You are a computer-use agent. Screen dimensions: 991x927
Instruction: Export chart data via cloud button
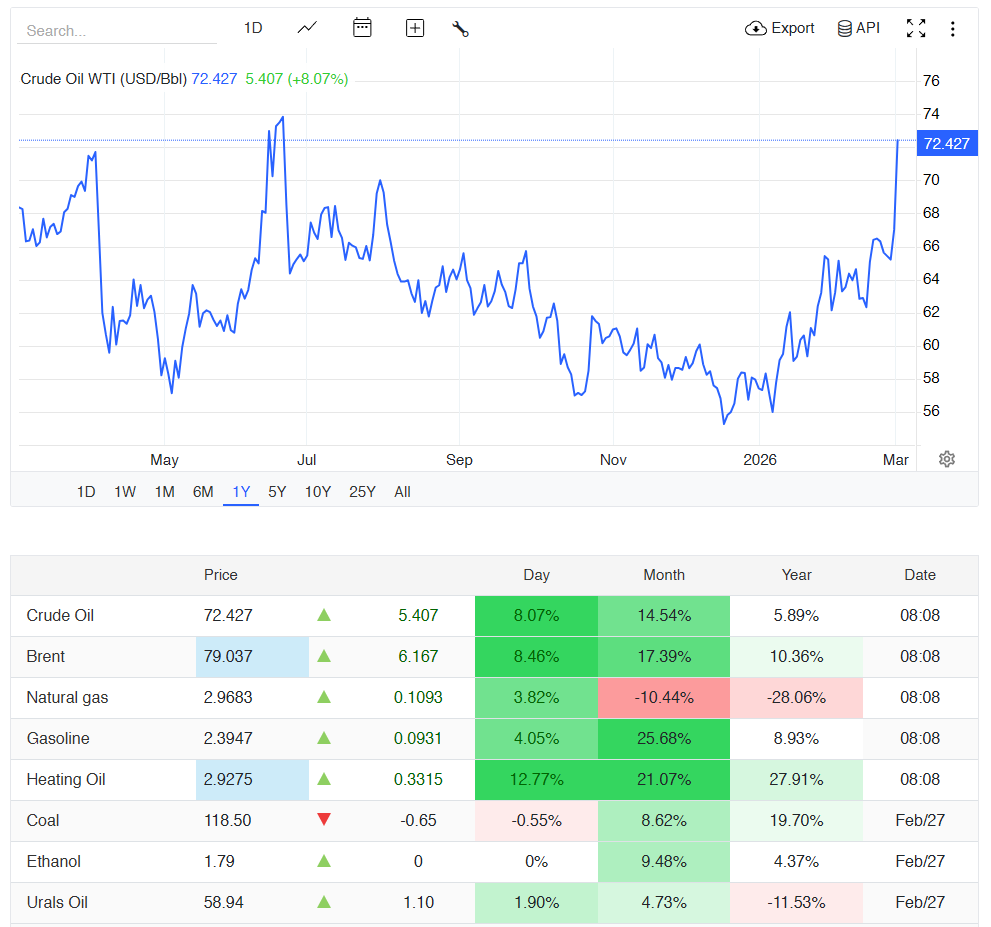pos(780,28)
